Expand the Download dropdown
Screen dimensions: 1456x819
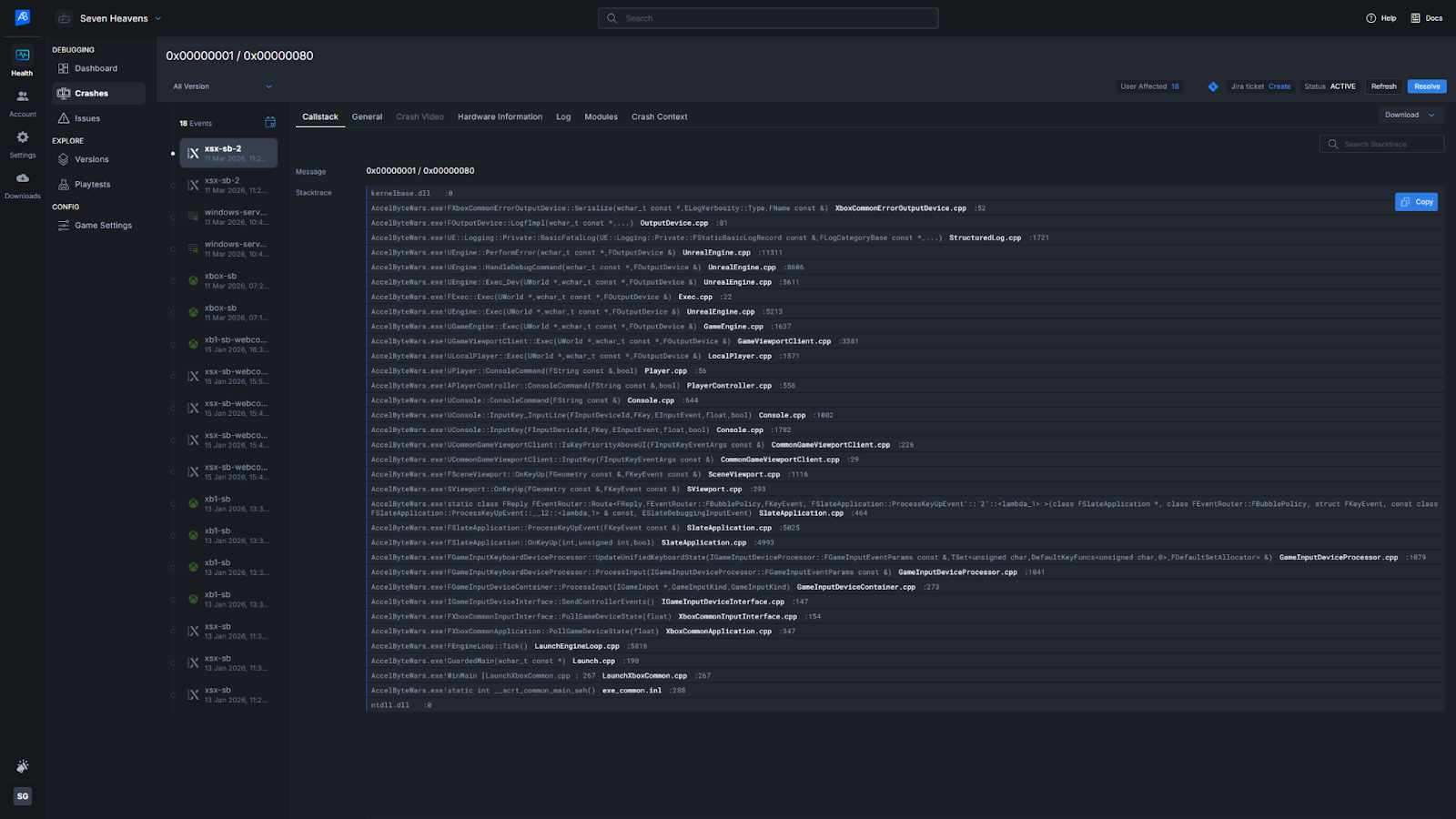(x=1410, y=115)
